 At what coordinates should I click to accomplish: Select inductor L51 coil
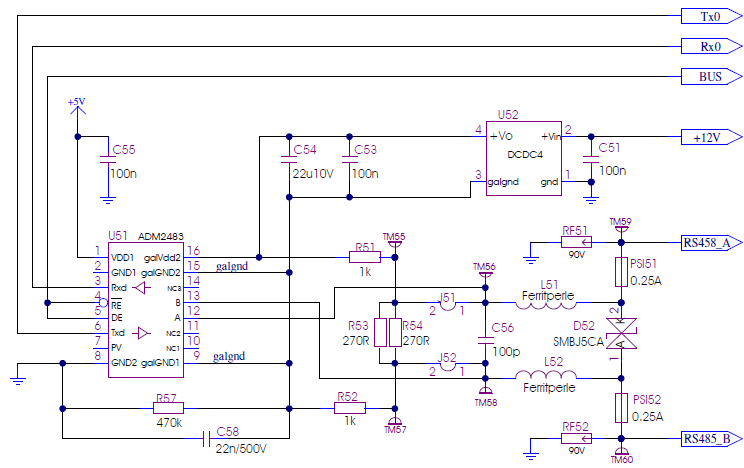546,304
